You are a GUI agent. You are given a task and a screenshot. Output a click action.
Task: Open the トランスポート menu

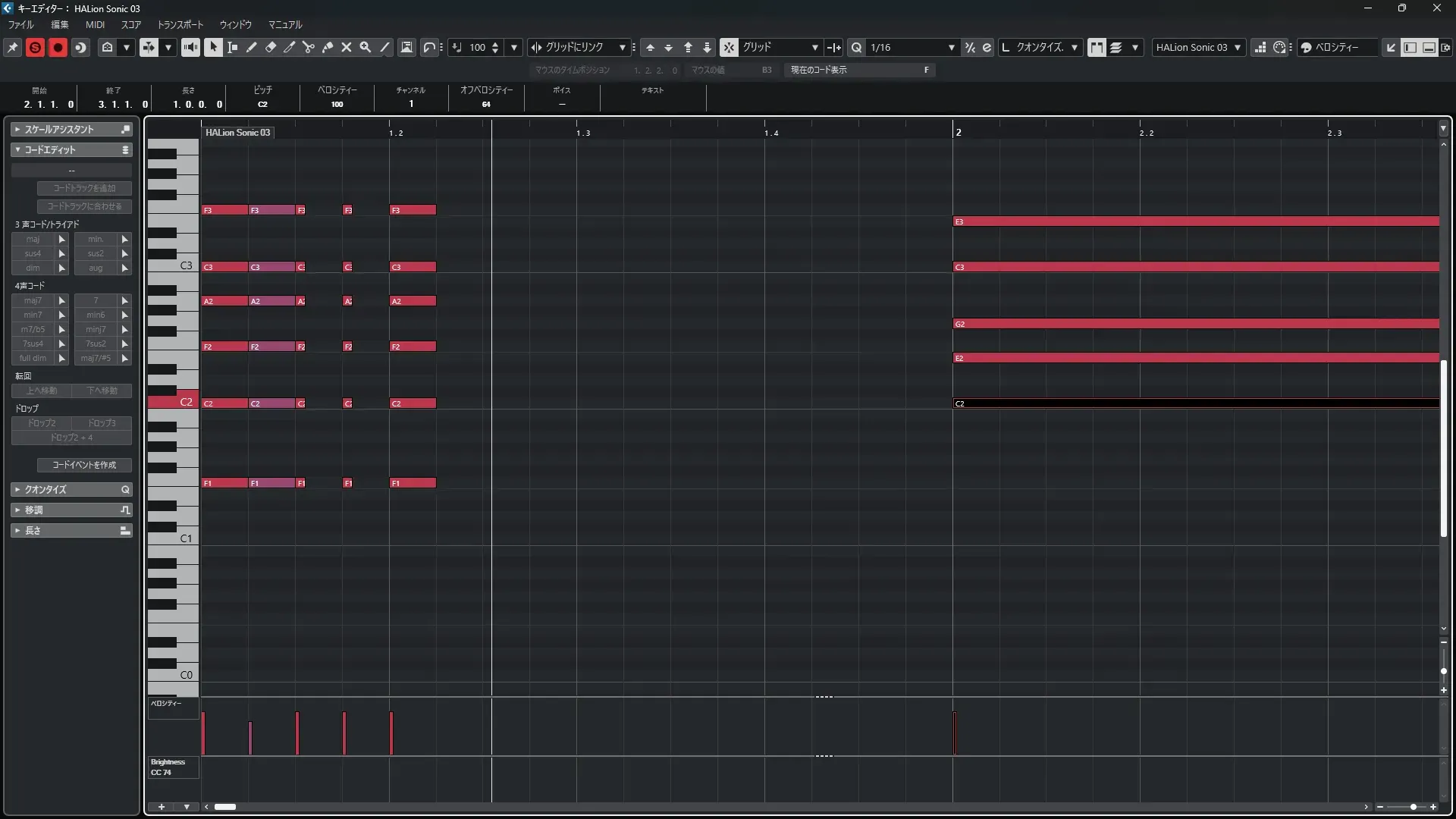[x=180, y=24]
